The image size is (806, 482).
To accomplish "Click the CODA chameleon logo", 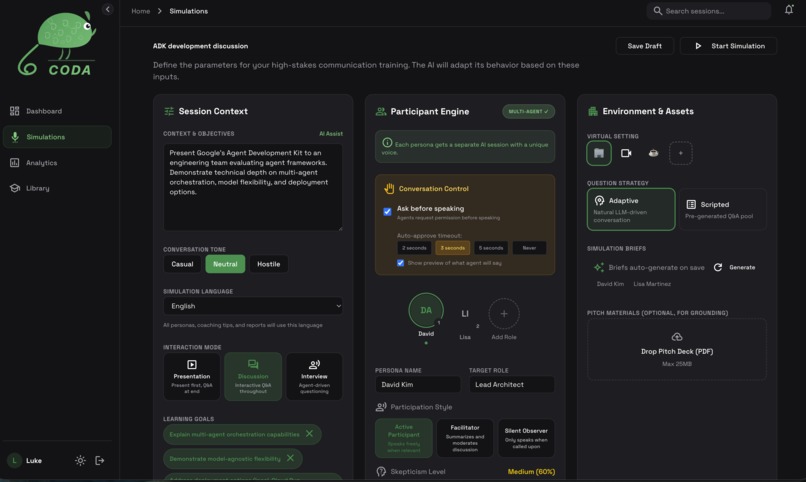I will pyautogui.click(x=57, y=44).
